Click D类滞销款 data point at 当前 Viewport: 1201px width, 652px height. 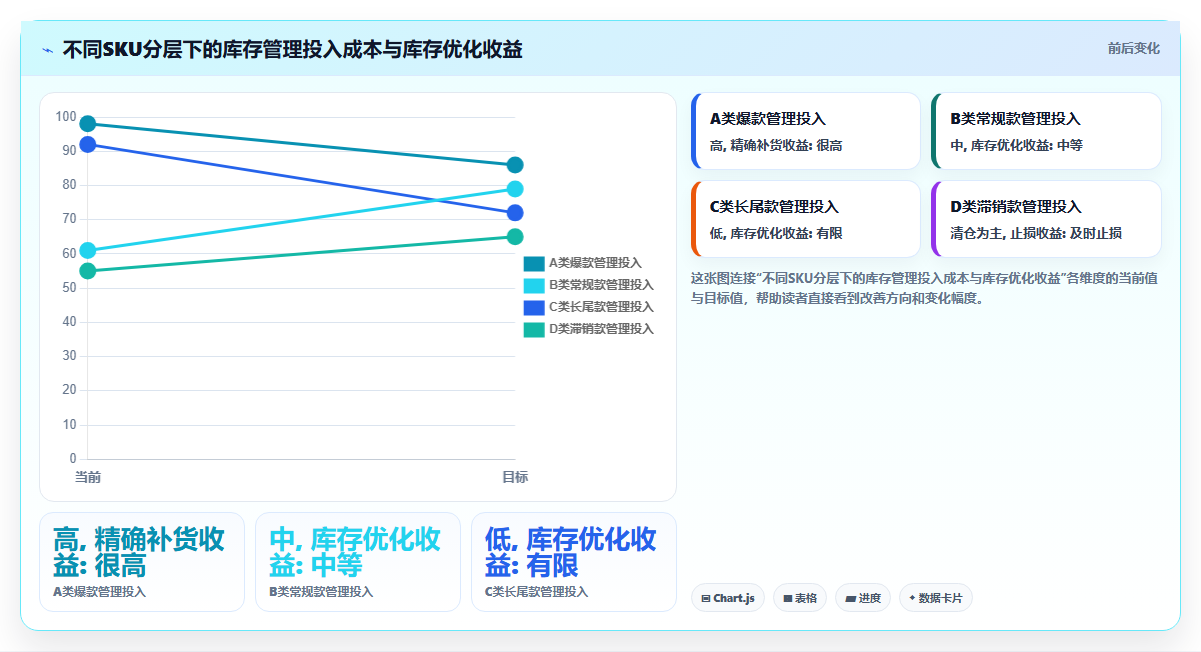coord(87,271)
